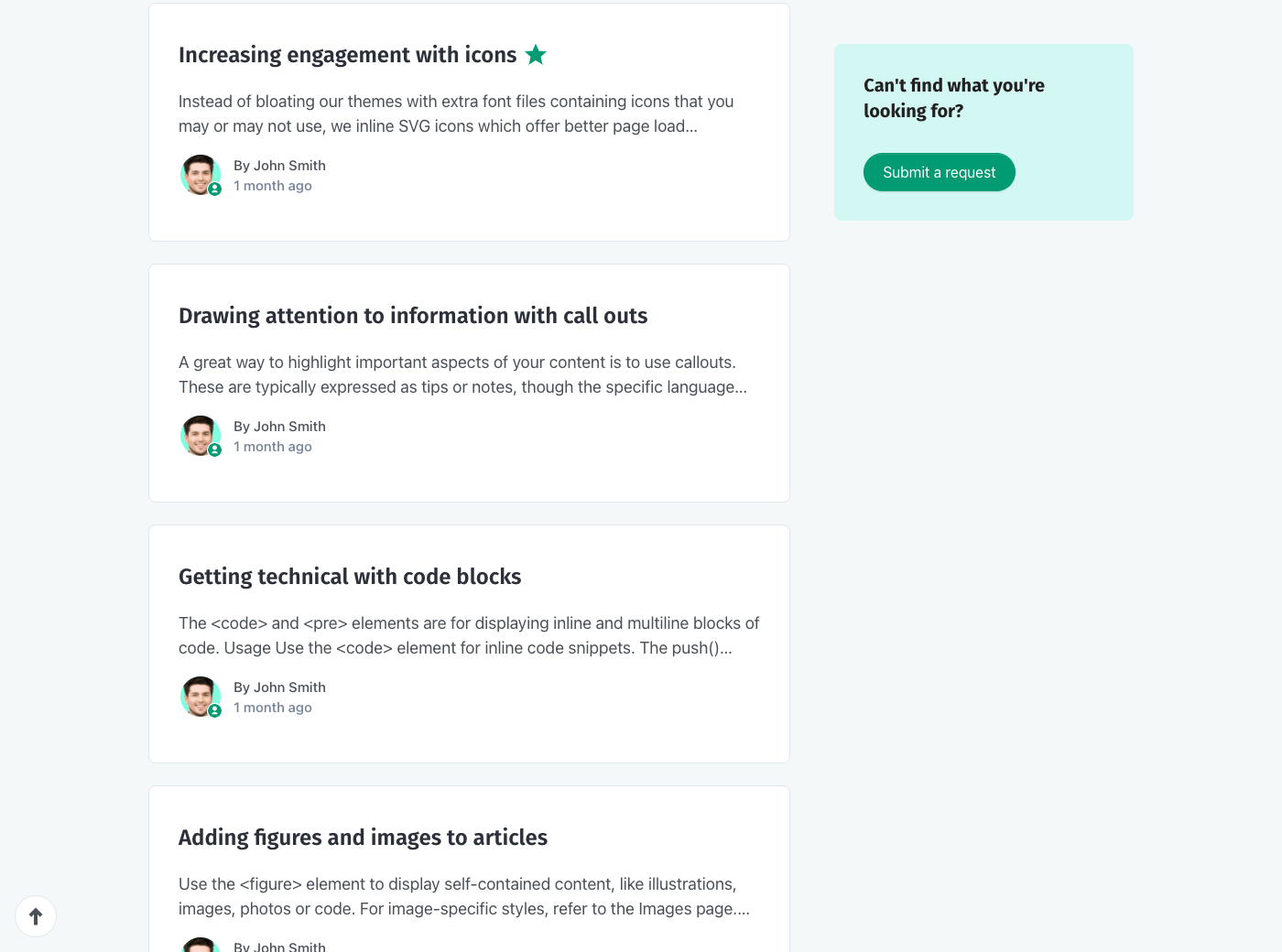Click the user badge on the icons article avatar
The width and height of the screenshot is (1282, 952).
pos(215,189)
